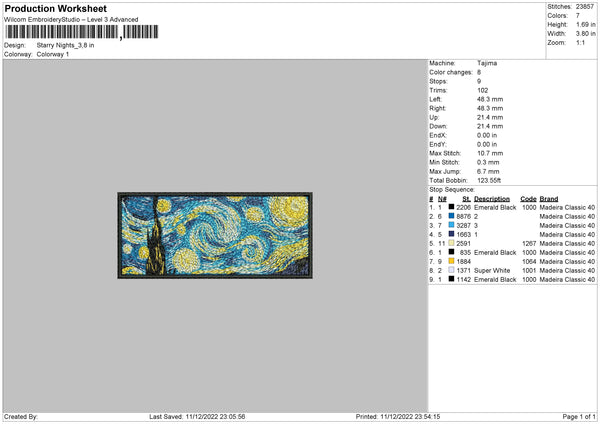This screenshot has width=600, height=424.
Task: Click the 'Page 1 of 1' footer text
Action: (x=579, y=416)
